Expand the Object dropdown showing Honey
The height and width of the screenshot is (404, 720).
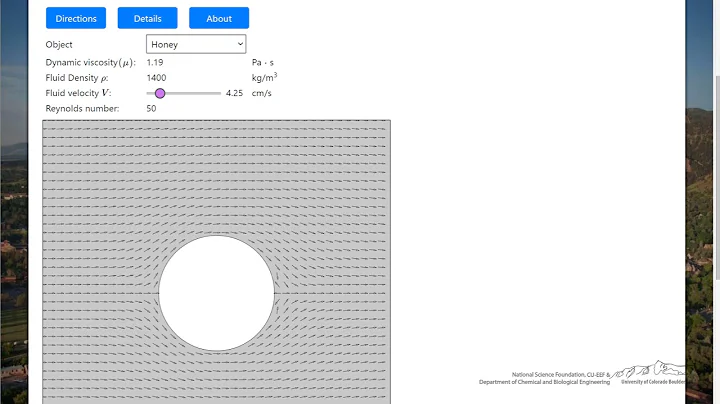point(196,44)
